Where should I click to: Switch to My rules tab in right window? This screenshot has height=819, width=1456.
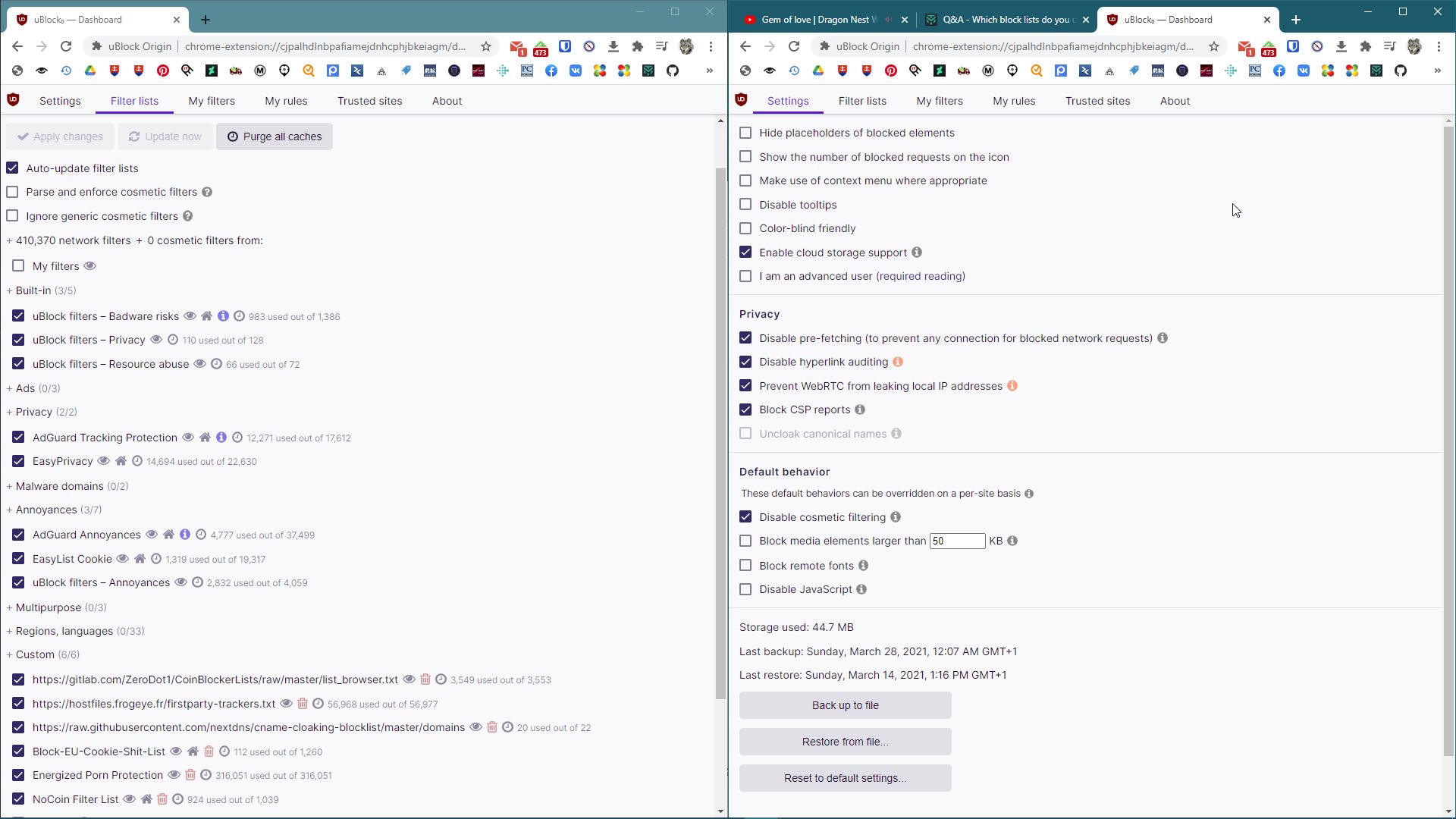pyautogui.click(x=1014, y=101)
